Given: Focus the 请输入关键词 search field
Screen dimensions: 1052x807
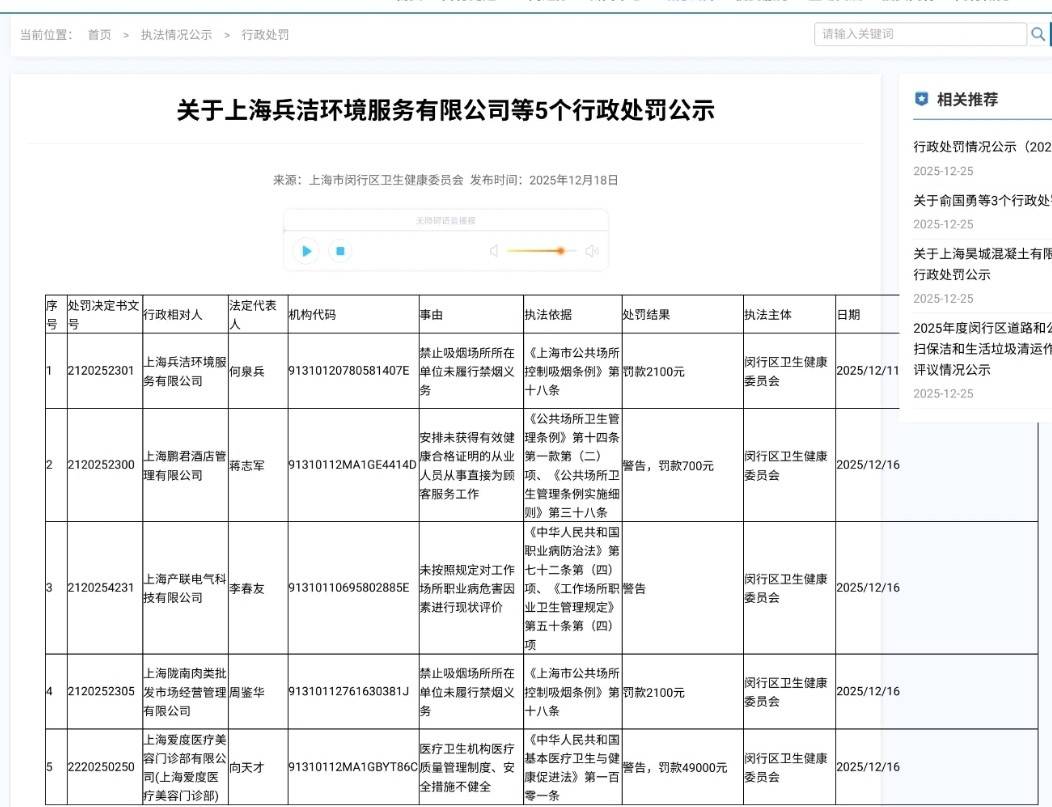Looking at the screenshot, I should coord(920,35).
